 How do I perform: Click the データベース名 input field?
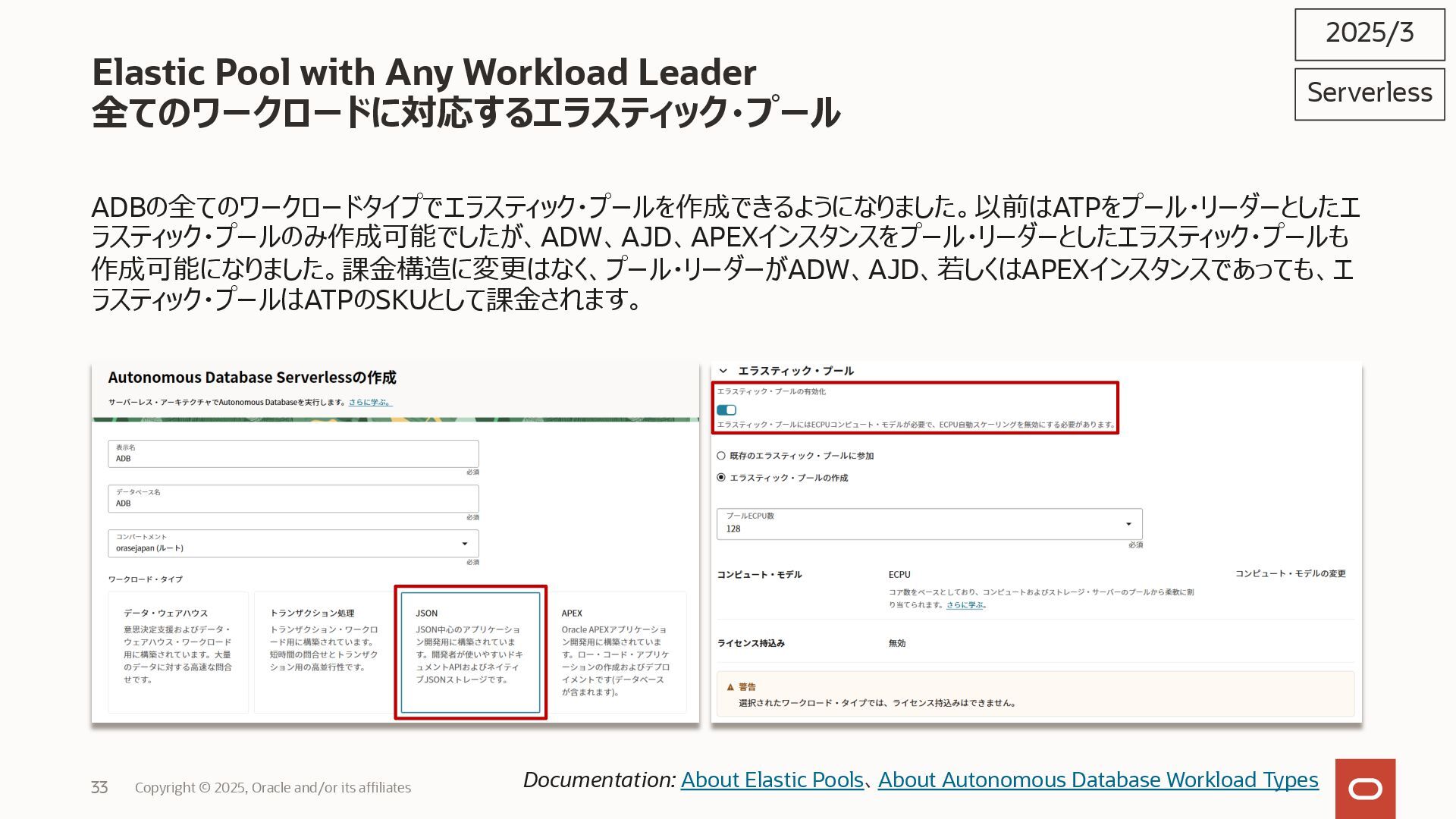pyautogui.click(x=293, y=499)
